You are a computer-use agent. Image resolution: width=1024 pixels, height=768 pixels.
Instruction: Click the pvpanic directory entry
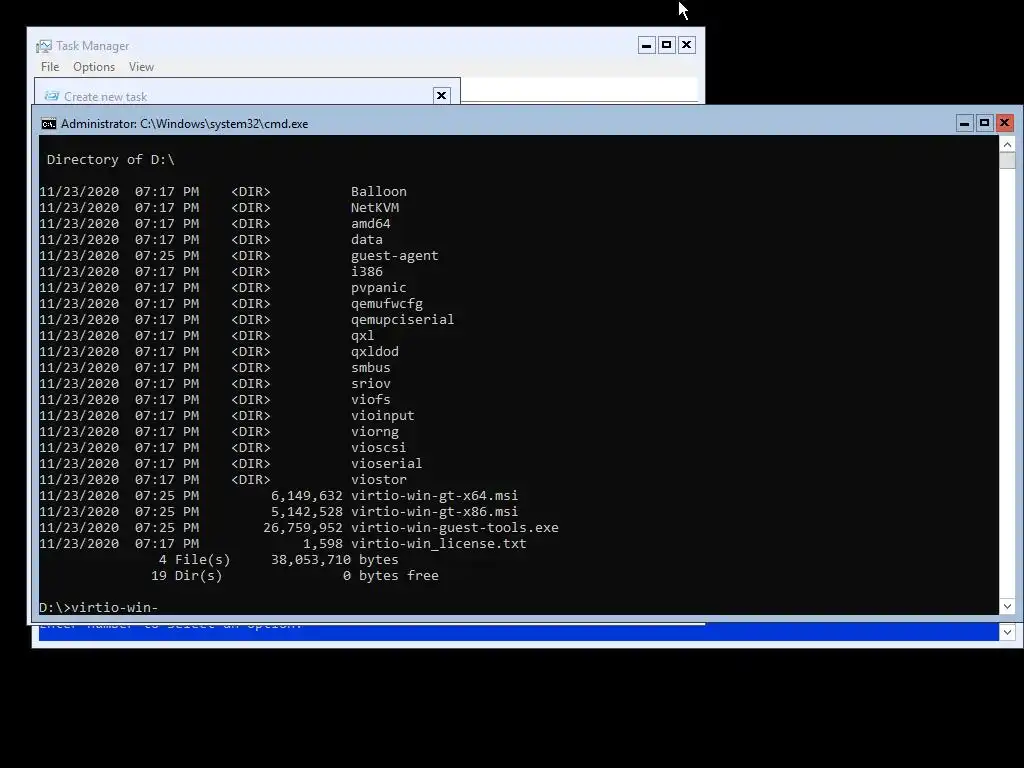point(379,287)
